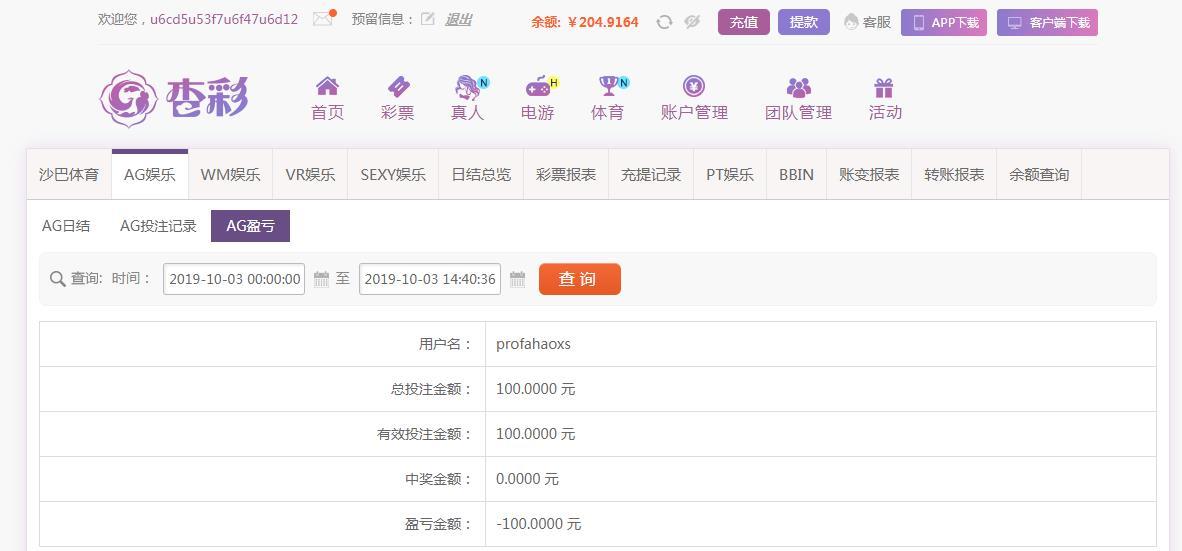Select the AG日结 sub-tab
Screen dimensions: 1182x551
click(66, 225)
